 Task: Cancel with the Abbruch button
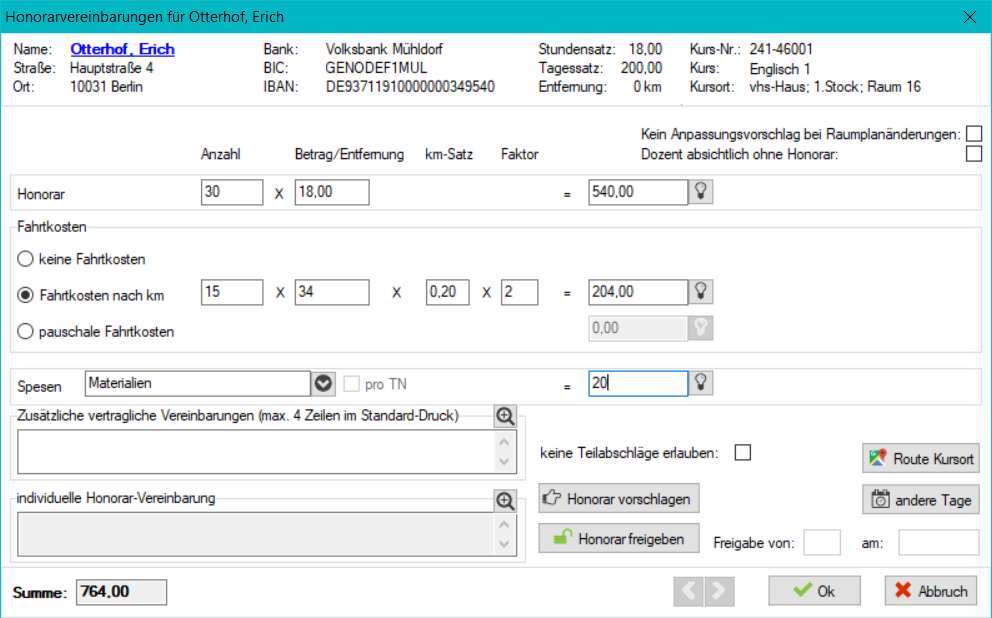pos(931,591)
